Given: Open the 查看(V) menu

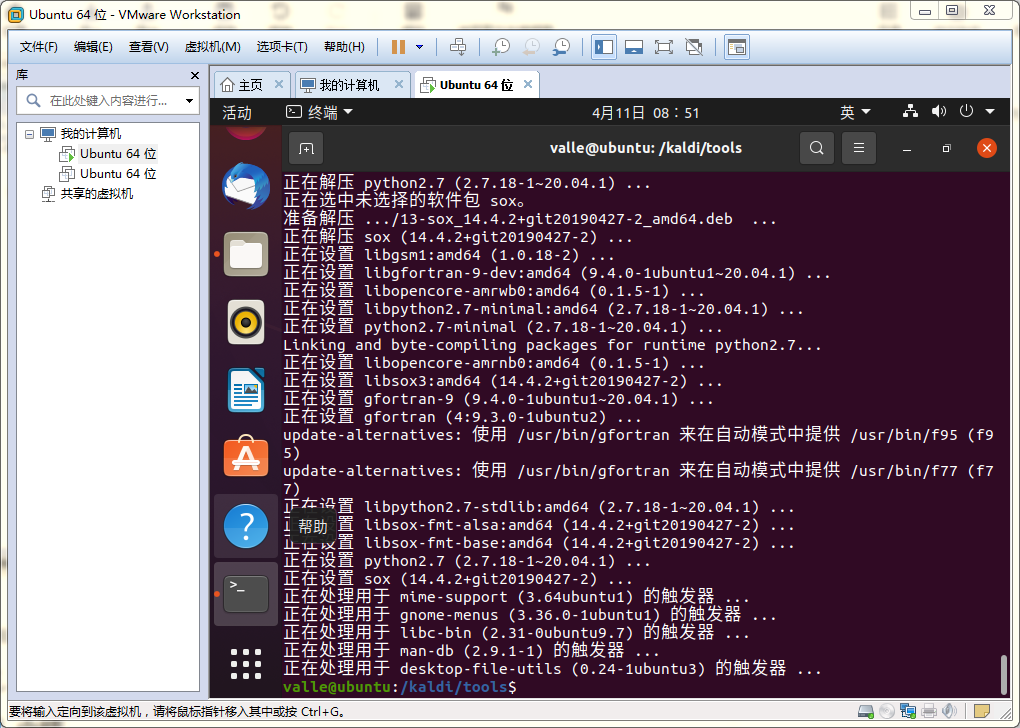Looking at the screenshot, I should (x=148, y=47).
